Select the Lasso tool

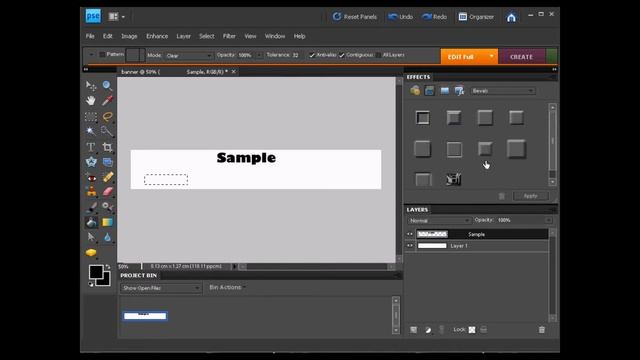pos(107,117)
